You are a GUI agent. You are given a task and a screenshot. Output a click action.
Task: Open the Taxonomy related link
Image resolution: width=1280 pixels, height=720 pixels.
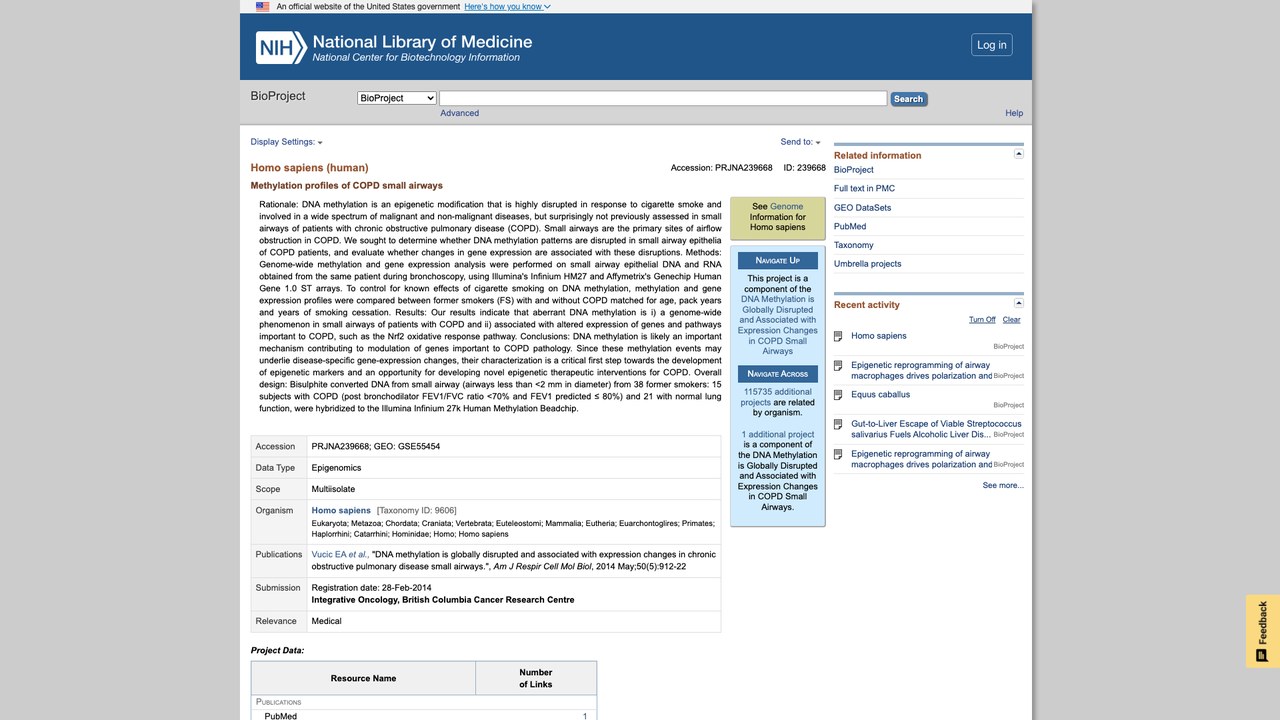pos(854,245)
